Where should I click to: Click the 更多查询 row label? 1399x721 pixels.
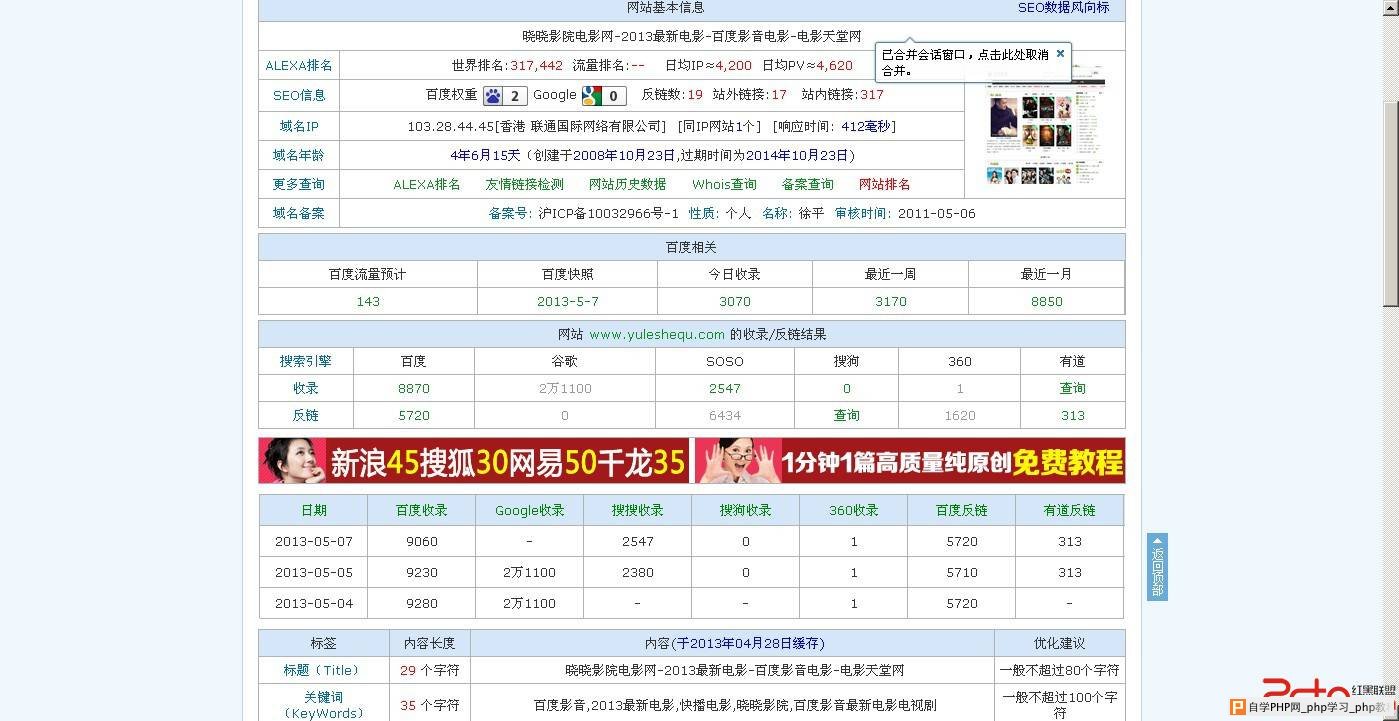click(298, 184)
